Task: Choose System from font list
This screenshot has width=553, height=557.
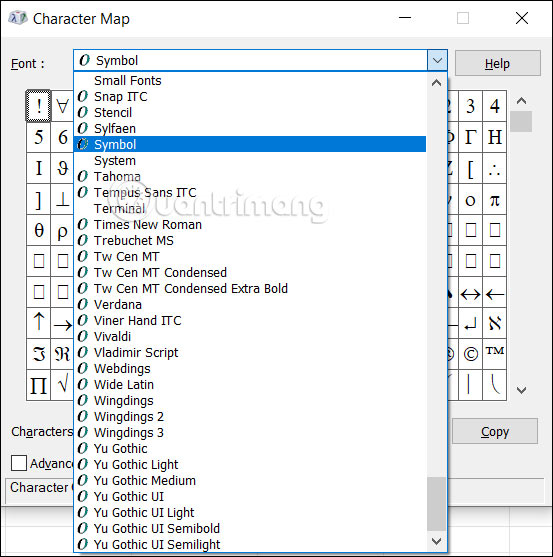Action: point(250,161)
